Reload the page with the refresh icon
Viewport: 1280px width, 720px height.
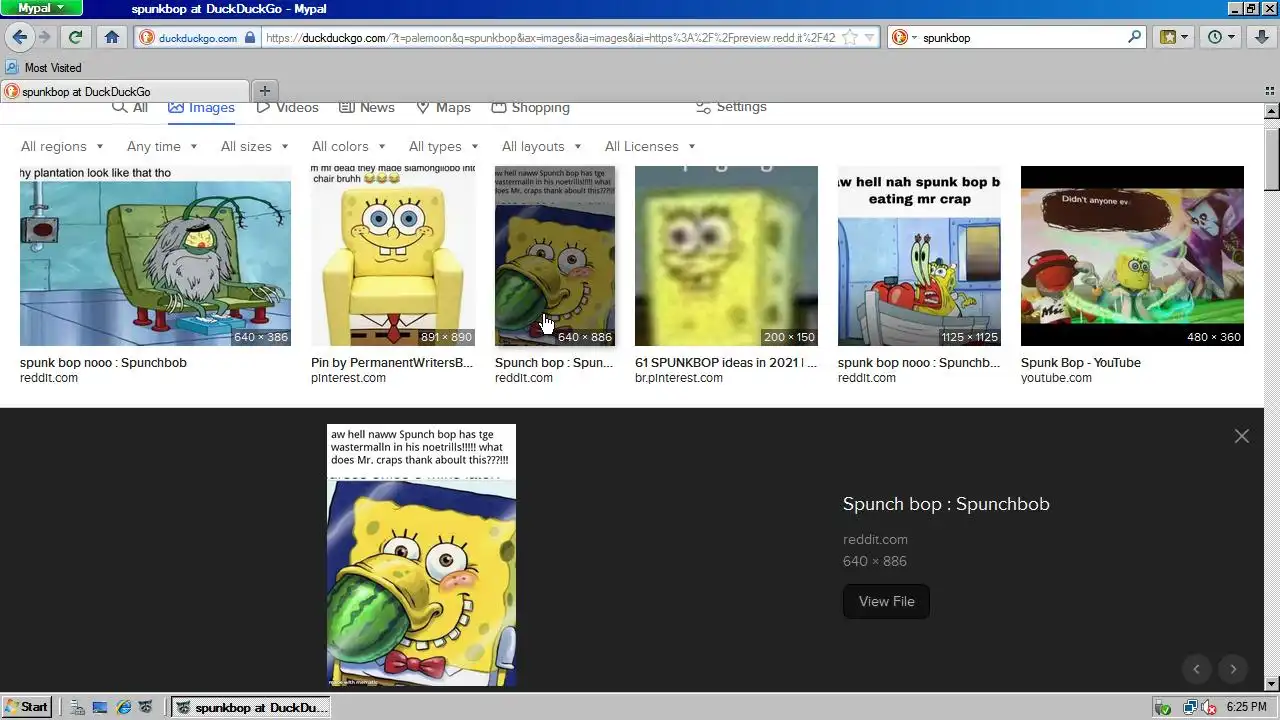click(75, 37)
